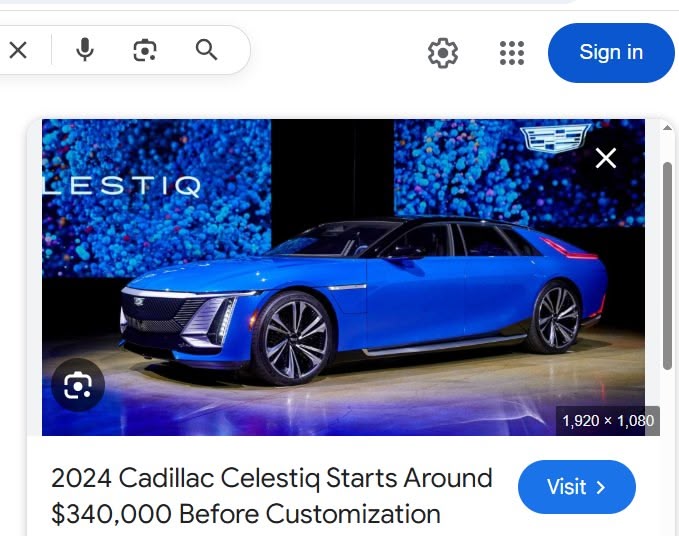Open Search by image in search bar
The height and width of the screenshot is (536, 679).
[145, 50]
